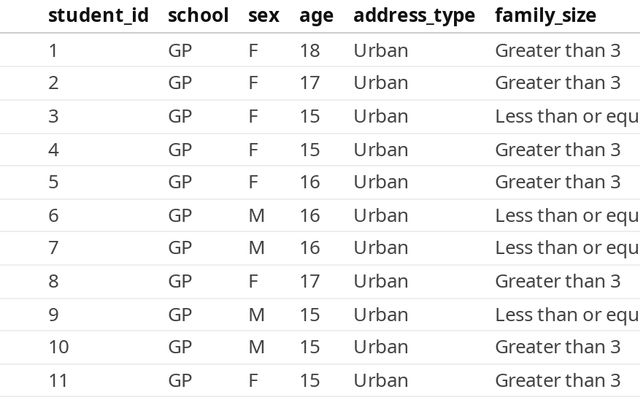Click age cell 18 in first row
Image resolution: width=640 pixels, height=400 pixels.
pyautogui.click(x=310, y=51)
